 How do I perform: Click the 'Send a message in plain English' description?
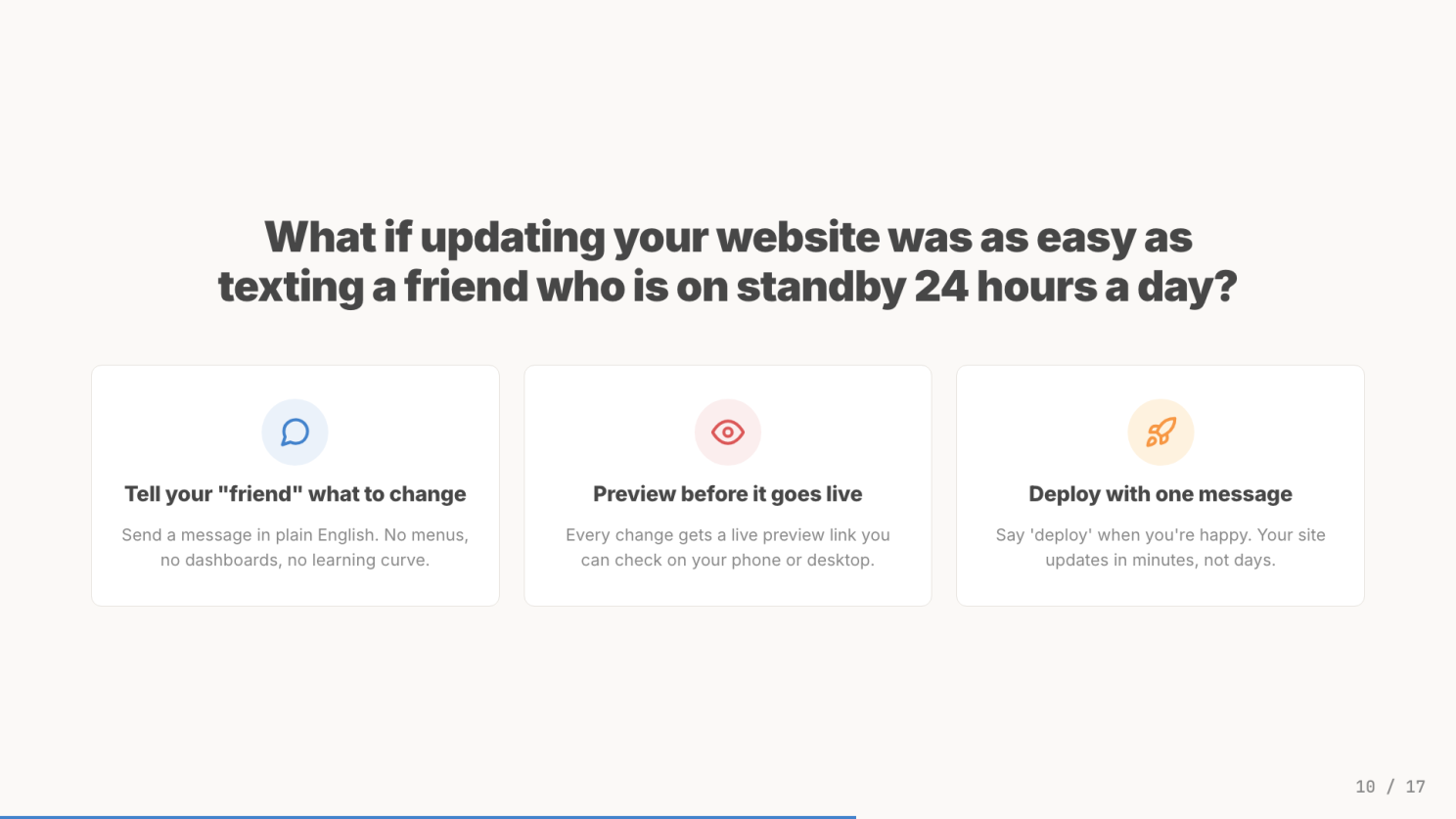tap(295, 535)
